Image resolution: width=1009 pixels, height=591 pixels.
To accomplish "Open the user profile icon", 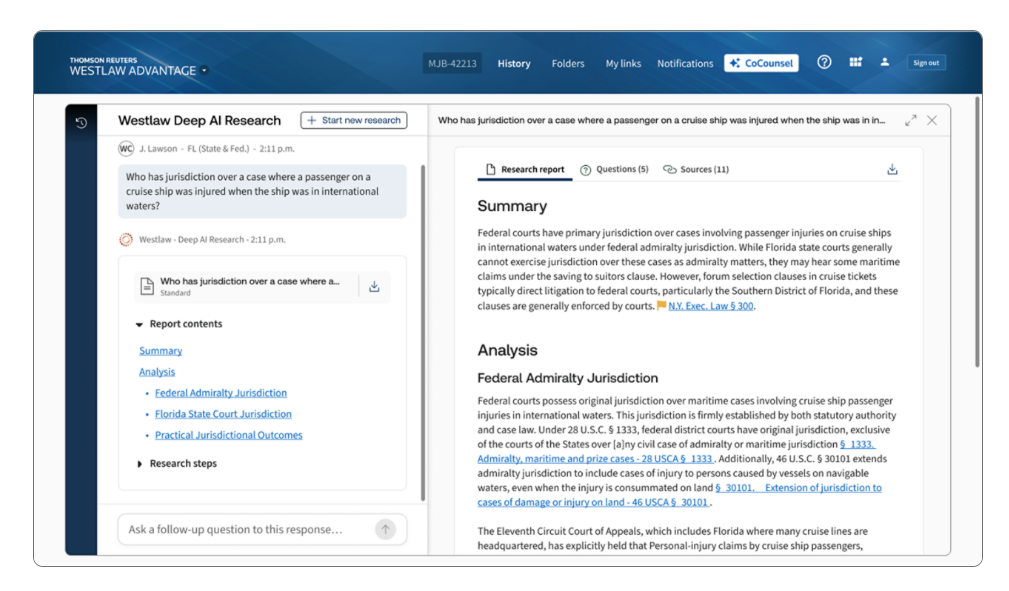I will (x=885, y=62).
